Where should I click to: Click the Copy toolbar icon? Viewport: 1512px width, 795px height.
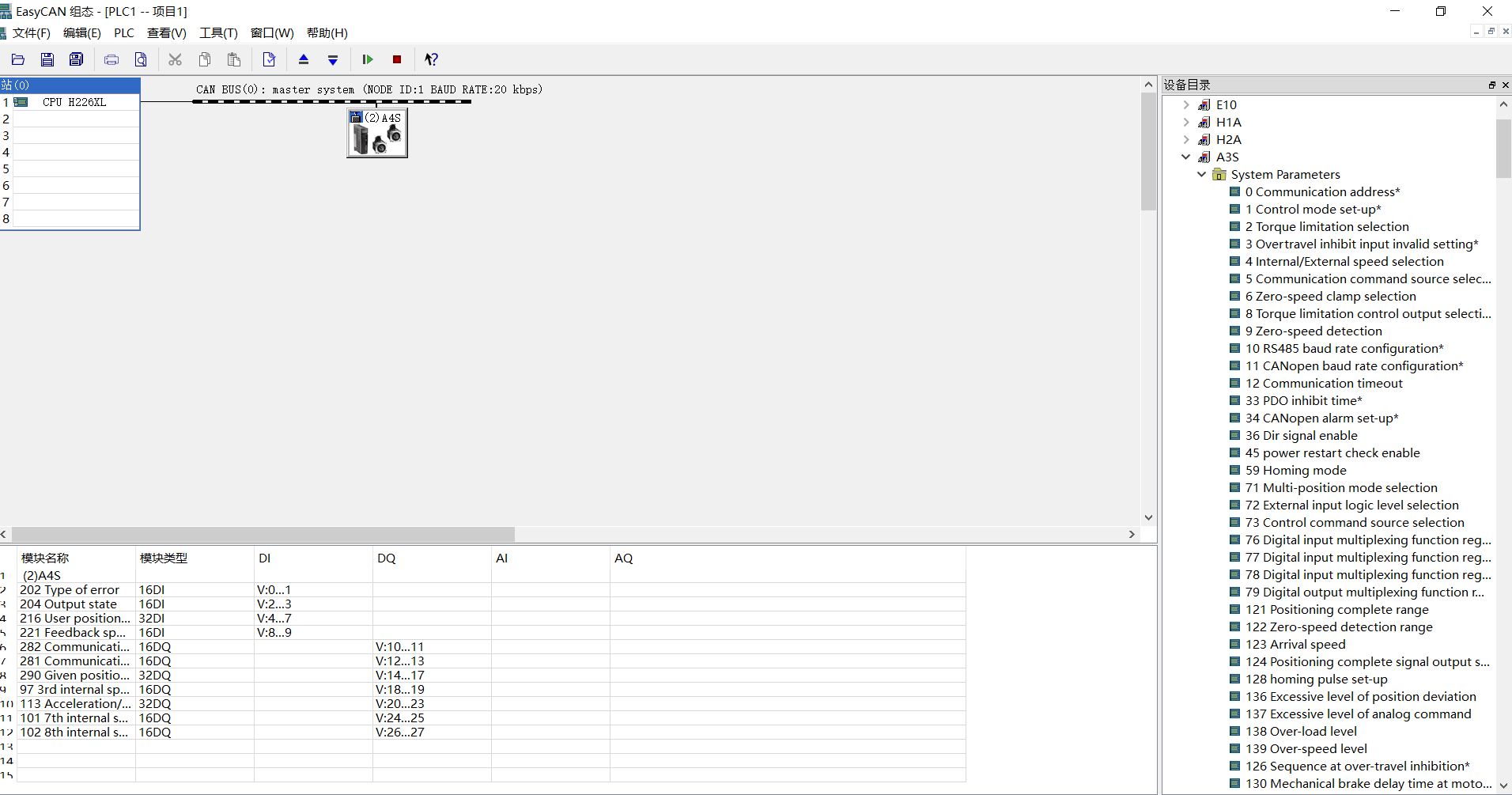(x=205, y=59)
